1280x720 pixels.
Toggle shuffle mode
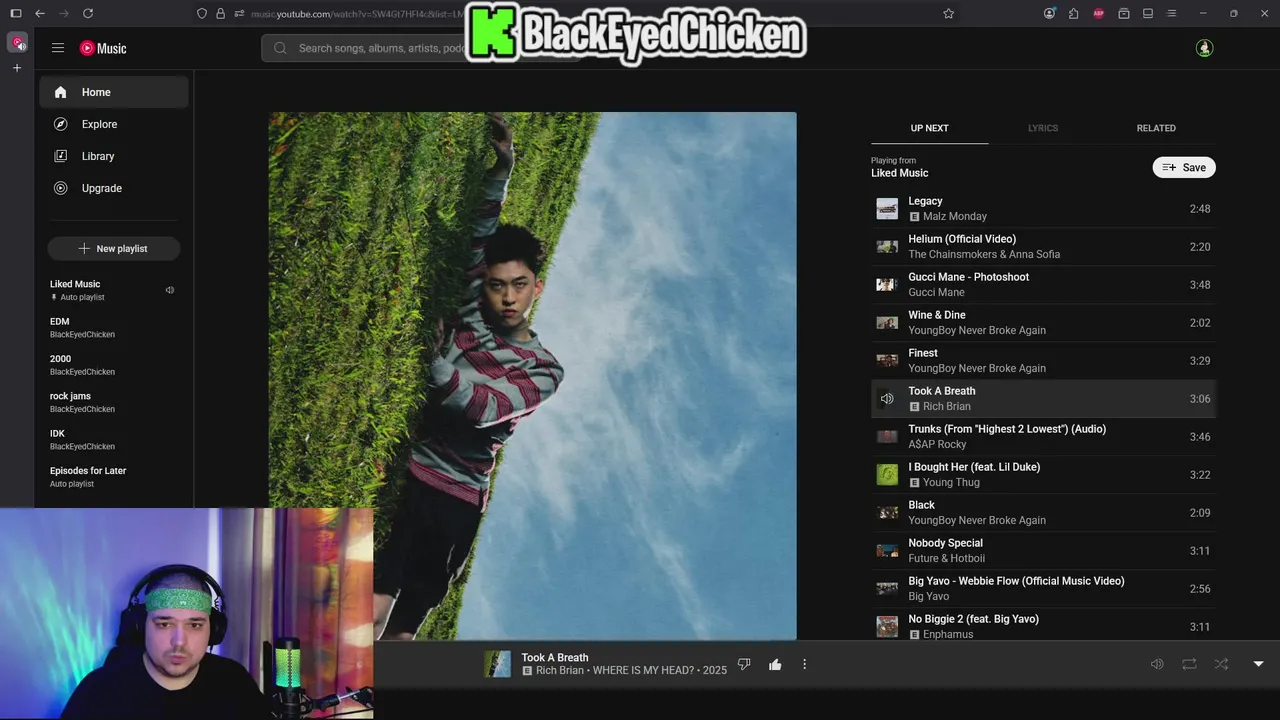coord(1221,664)
